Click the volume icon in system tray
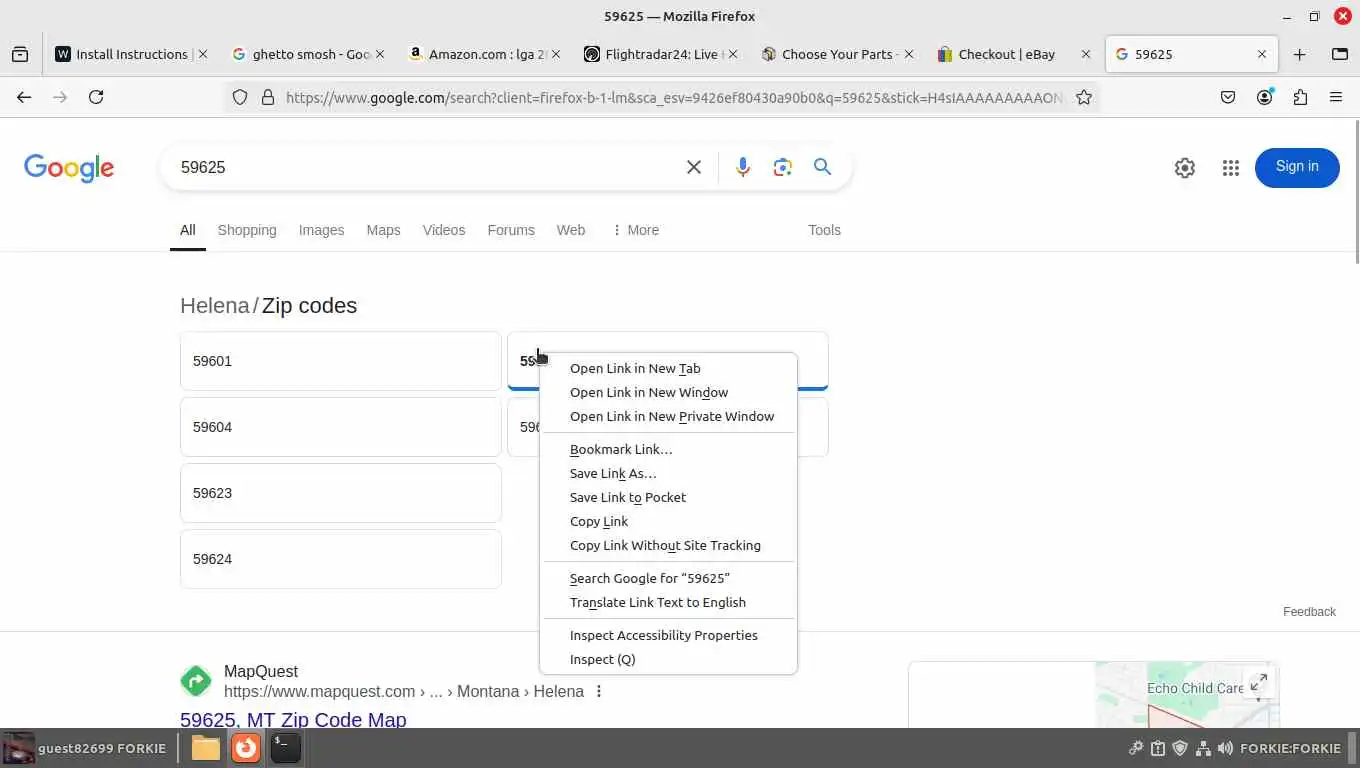This screenshot has height=768, width=1360. point(1225,748)
